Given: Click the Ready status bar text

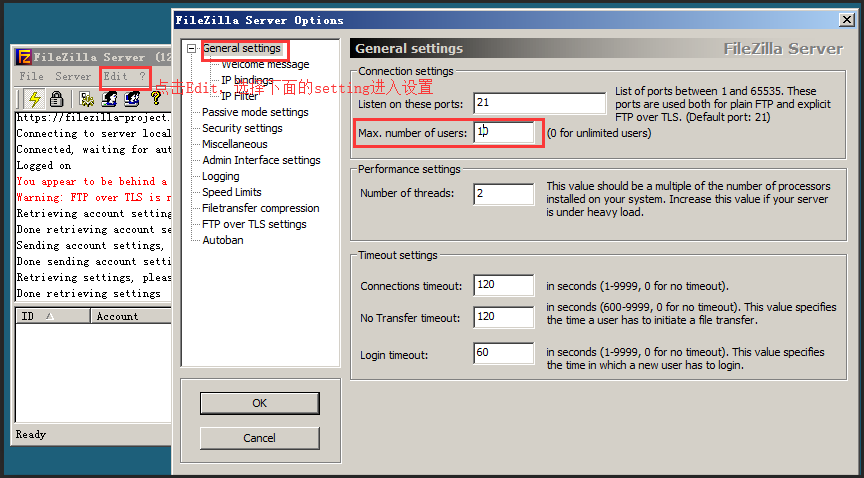Looking at the screenshot, I should 31,434.
